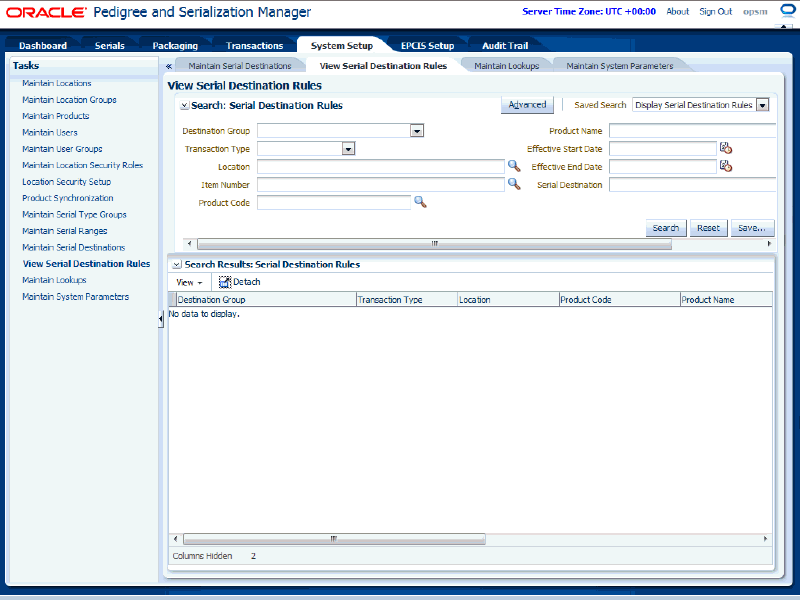The image size is (800, 600).
Task: Open the Effective Start Date calendar picker
Action: coord(726,148)
